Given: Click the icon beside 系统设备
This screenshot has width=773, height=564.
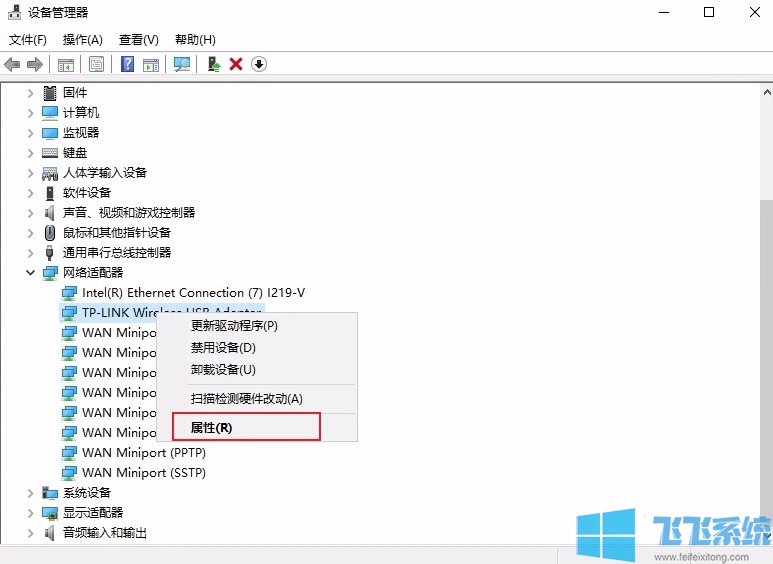Looking at the screenshot, I should pyautogui.click(x=50, y=493).
